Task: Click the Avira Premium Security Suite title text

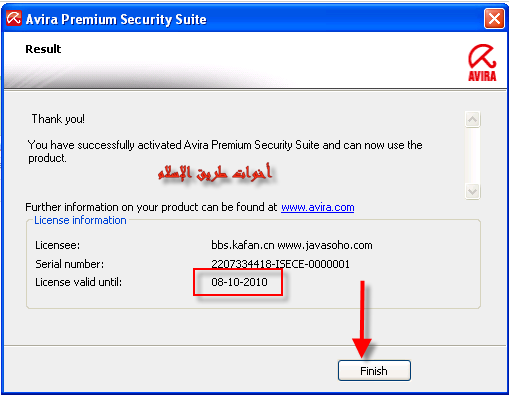Action: click(116, 19)
